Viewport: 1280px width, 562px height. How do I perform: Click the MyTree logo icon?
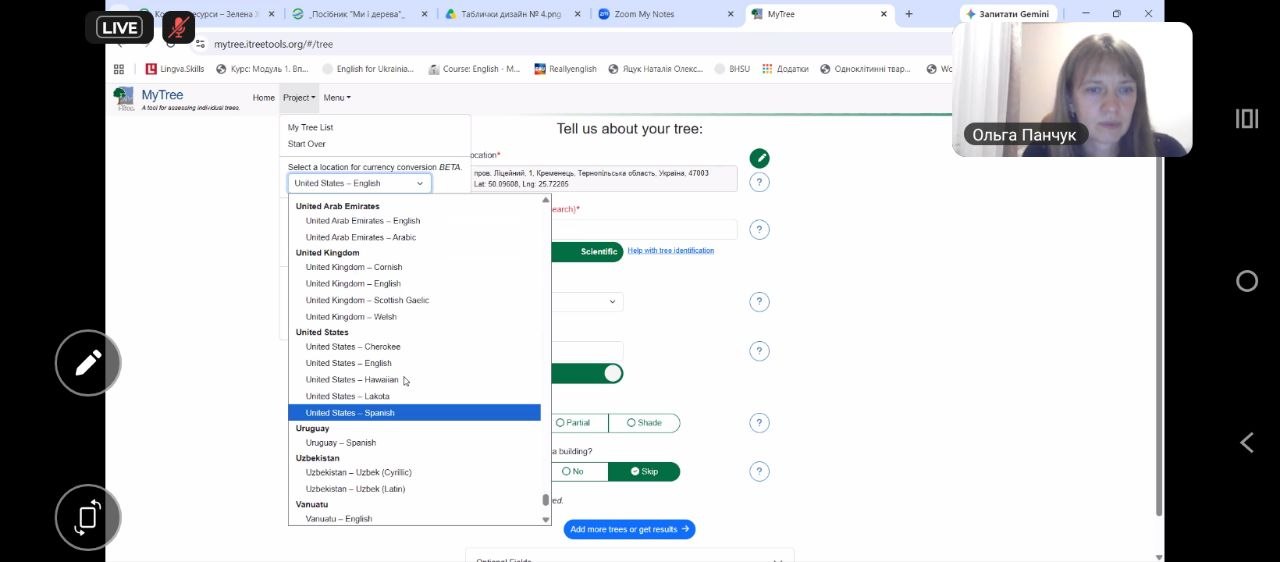[123, 98]
